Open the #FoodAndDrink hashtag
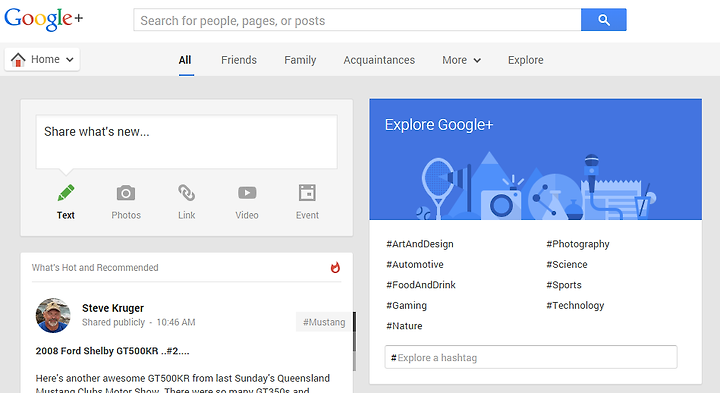The height and width of the screenshot is (393, 720). pyautogui.click(x=421, y=285)
